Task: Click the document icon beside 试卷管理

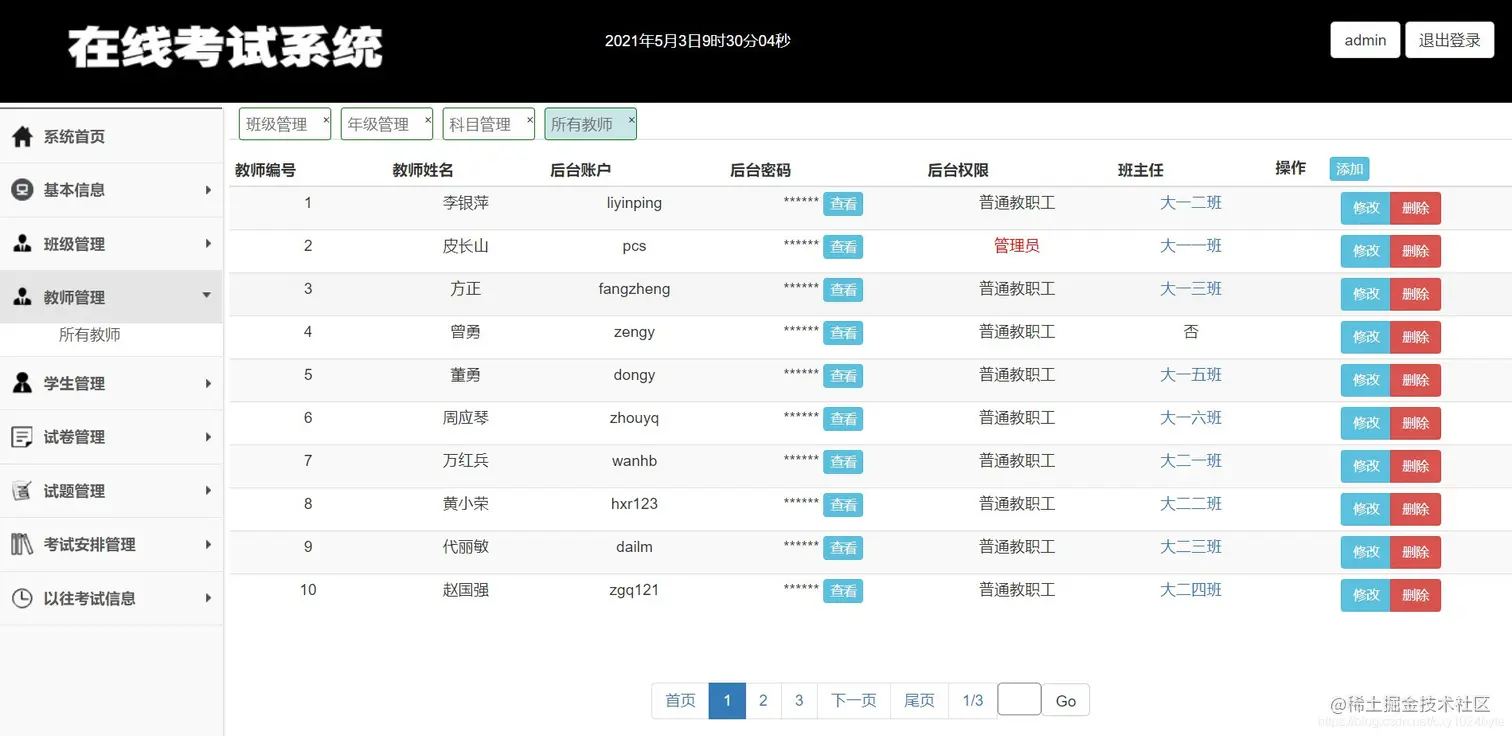Action: tap(22, 437)
